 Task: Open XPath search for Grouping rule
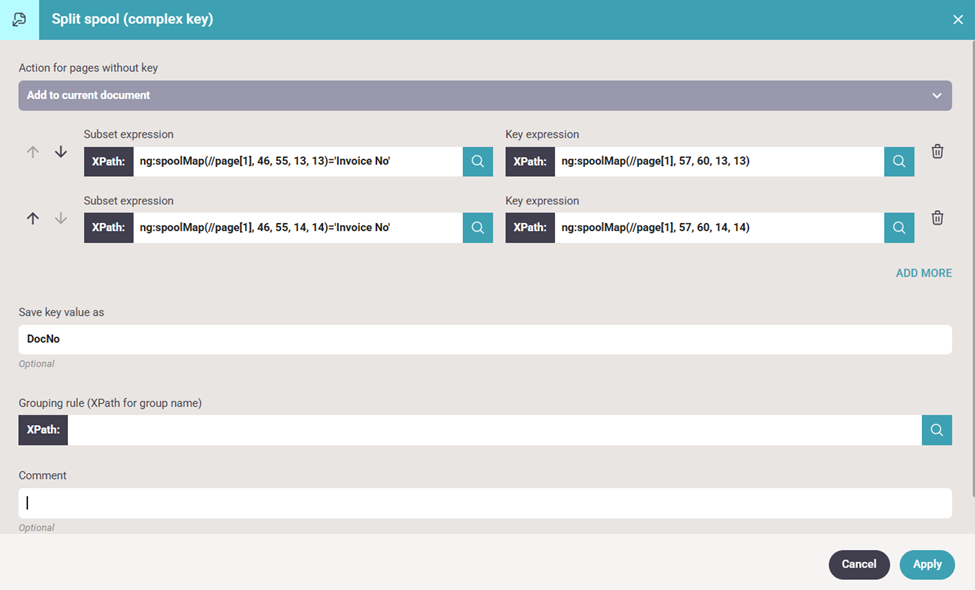[x=936, y=430]
